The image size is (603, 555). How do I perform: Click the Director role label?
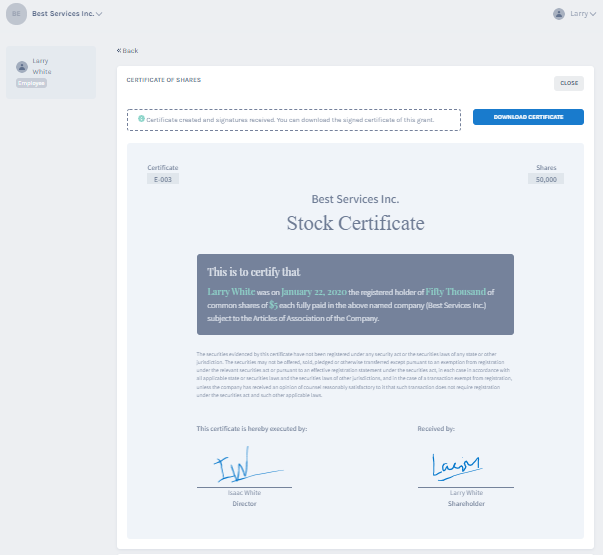point(244,504)
